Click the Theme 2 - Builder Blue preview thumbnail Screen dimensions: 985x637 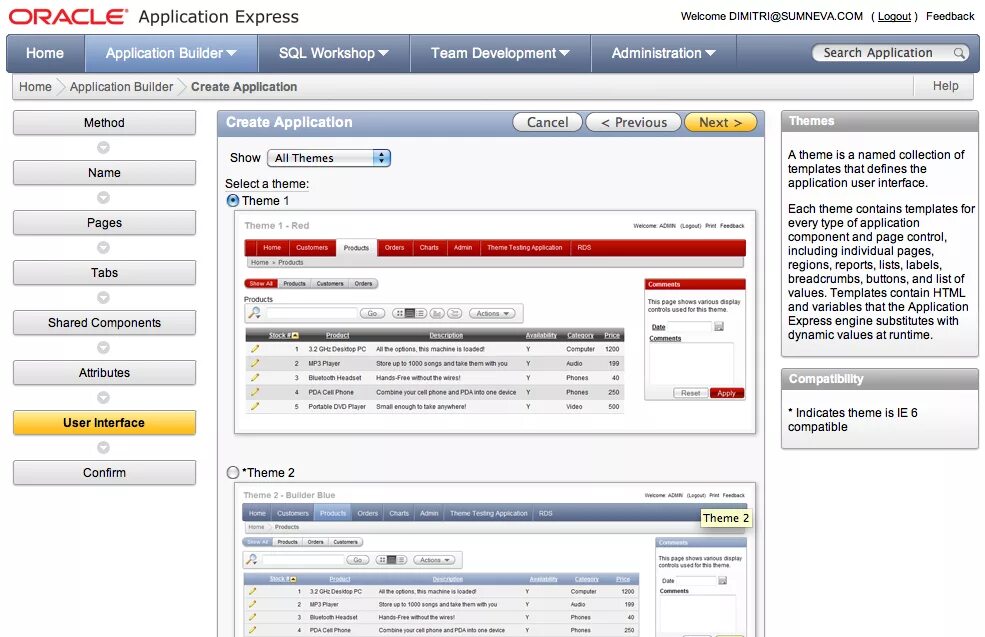click(x=494, y=560)
